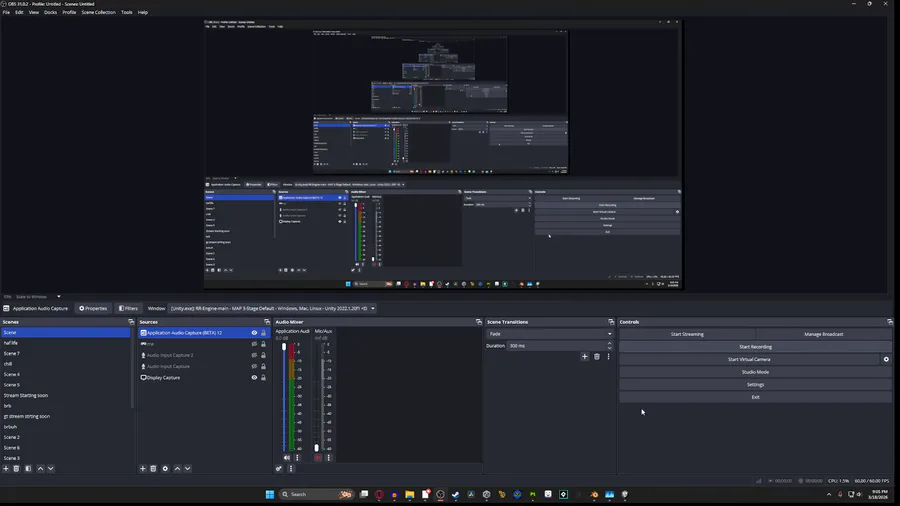
Task: Hide the Application Audio Capture (BETA) 12 source
Action: click(x=254, y=333)
